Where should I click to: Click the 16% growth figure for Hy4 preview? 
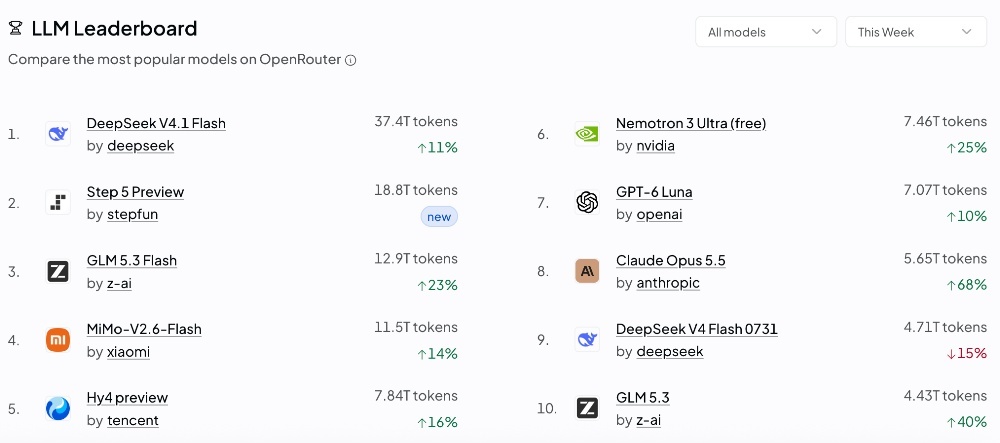(438, 422)
